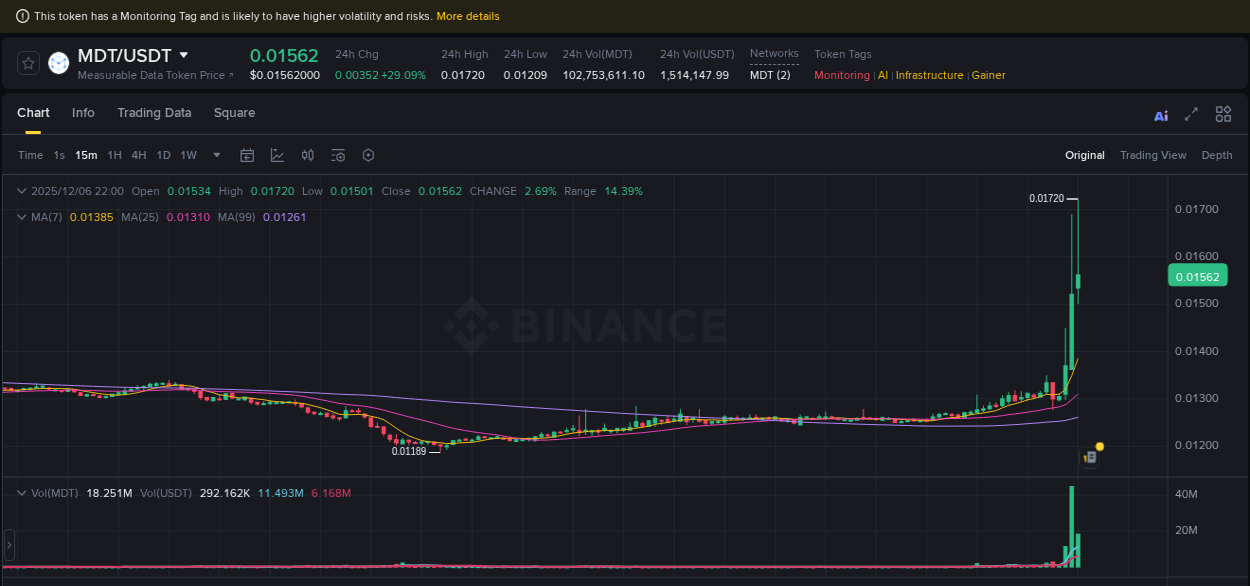This screenshot has height=586, width=1250.
Task: Open the candlestick display settings icon
Action: pos(307,155)
